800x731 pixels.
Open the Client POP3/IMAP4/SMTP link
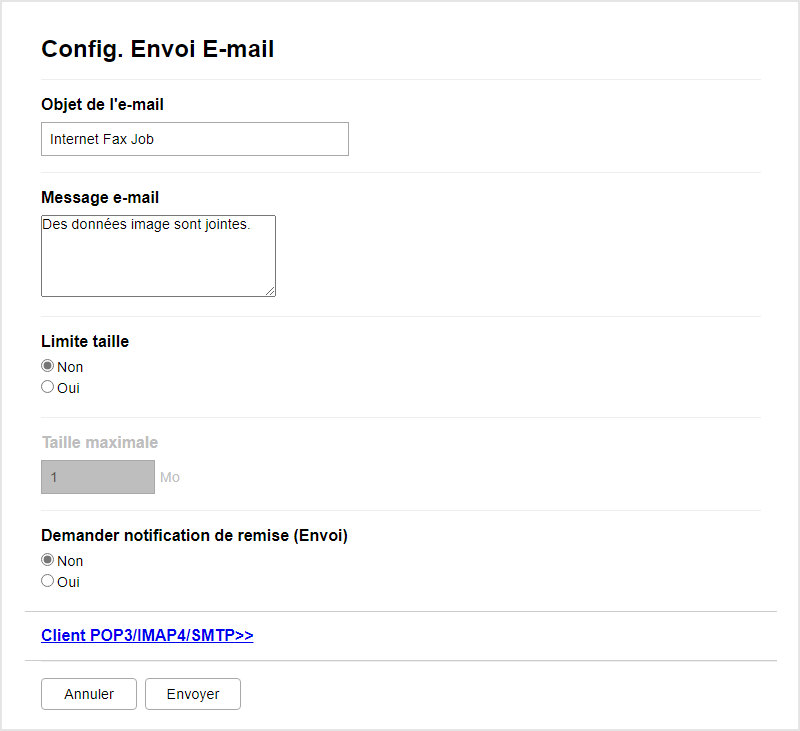click(147, 635)
